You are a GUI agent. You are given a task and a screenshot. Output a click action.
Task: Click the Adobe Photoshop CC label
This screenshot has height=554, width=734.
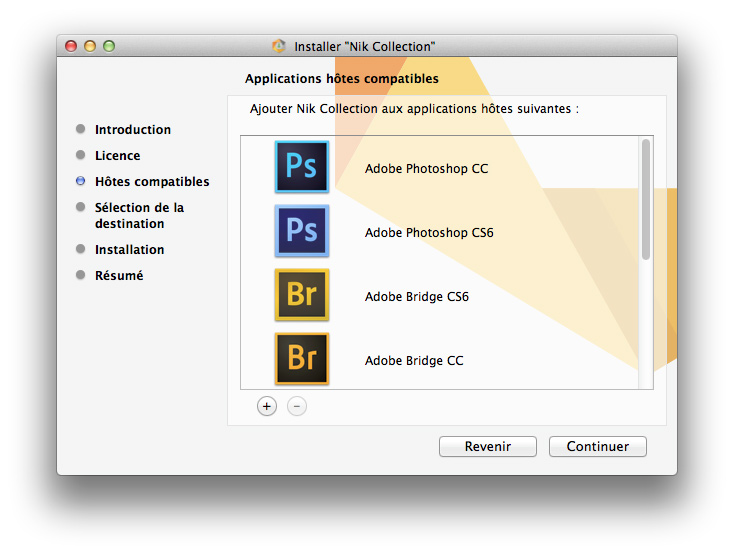pyautogui.click(x=426, y=169)
